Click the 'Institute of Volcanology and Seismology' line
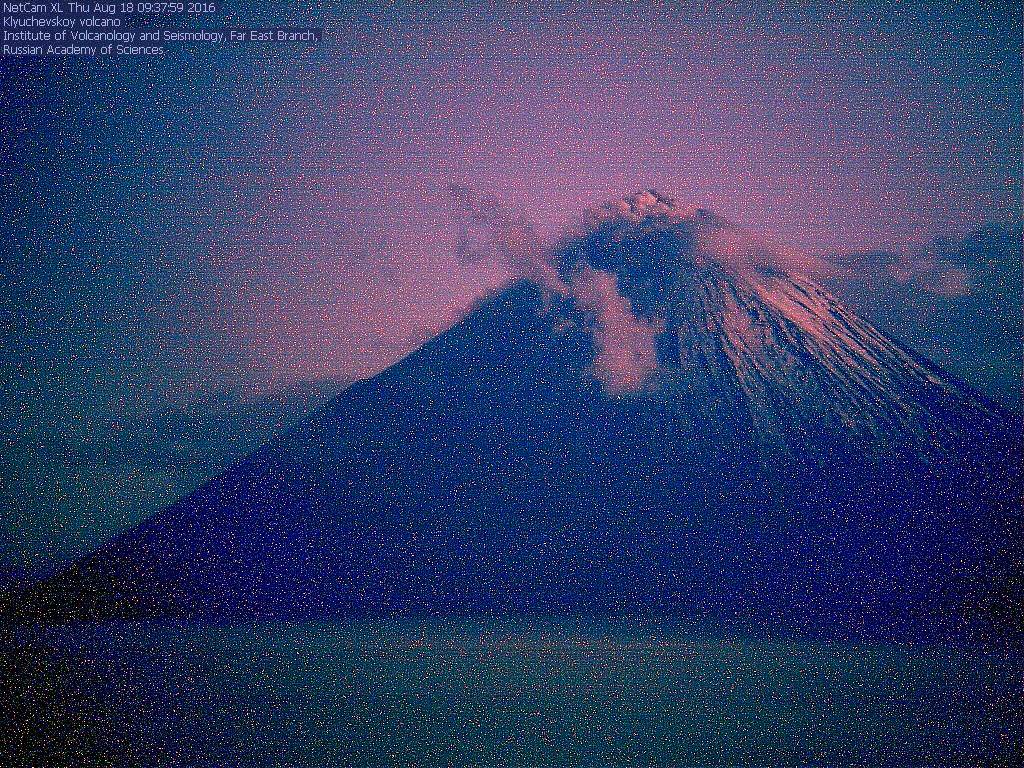Screen dimensions: 1024x768 (x=160, y=36)
